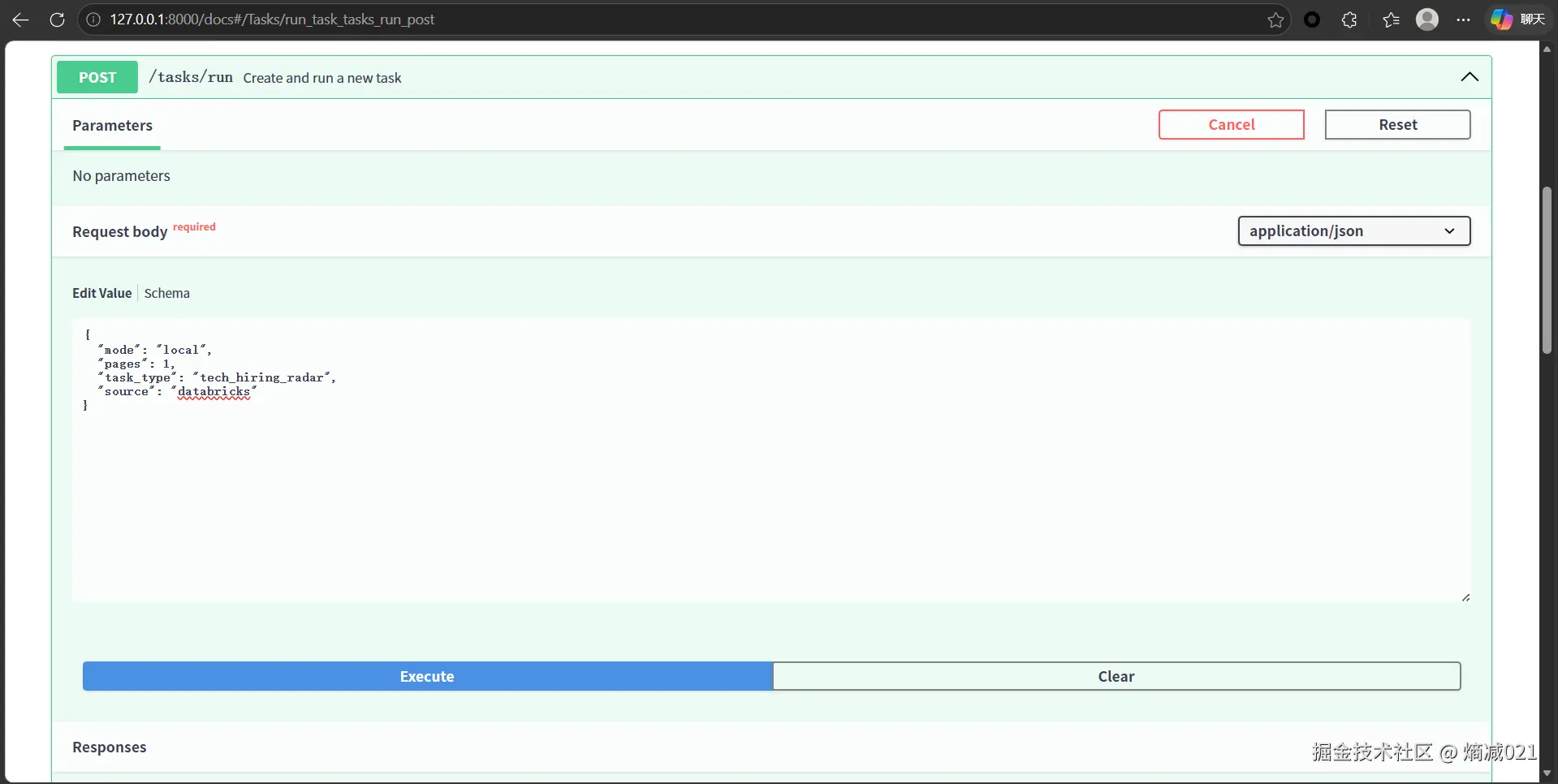Screen dimensions: 1558x784
Task: Bookmark this page with the star
Action: [1275, 19]
